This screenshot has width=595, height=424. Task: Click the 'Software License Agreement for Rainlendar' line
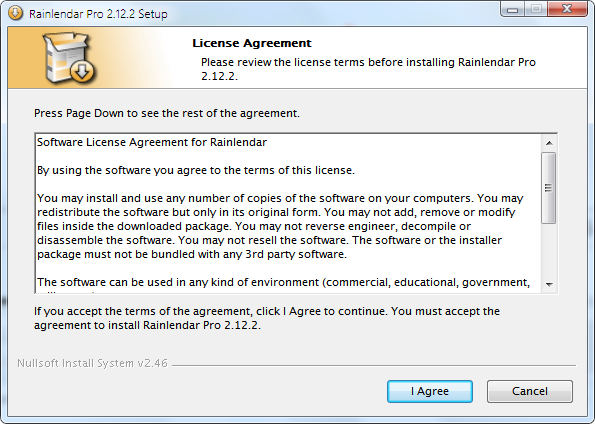152,142
